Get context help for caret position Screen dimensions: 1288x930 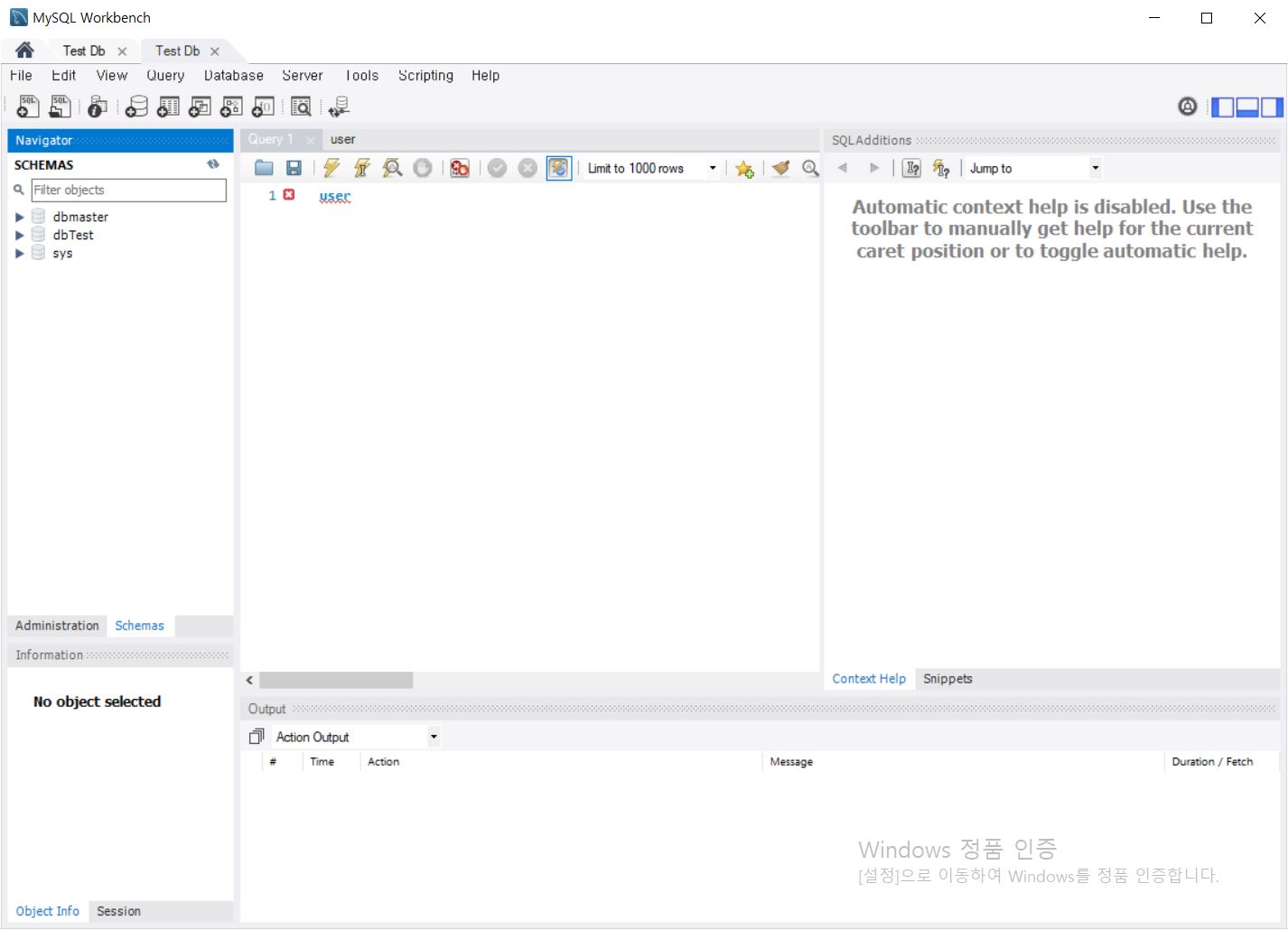click(912, 168)
